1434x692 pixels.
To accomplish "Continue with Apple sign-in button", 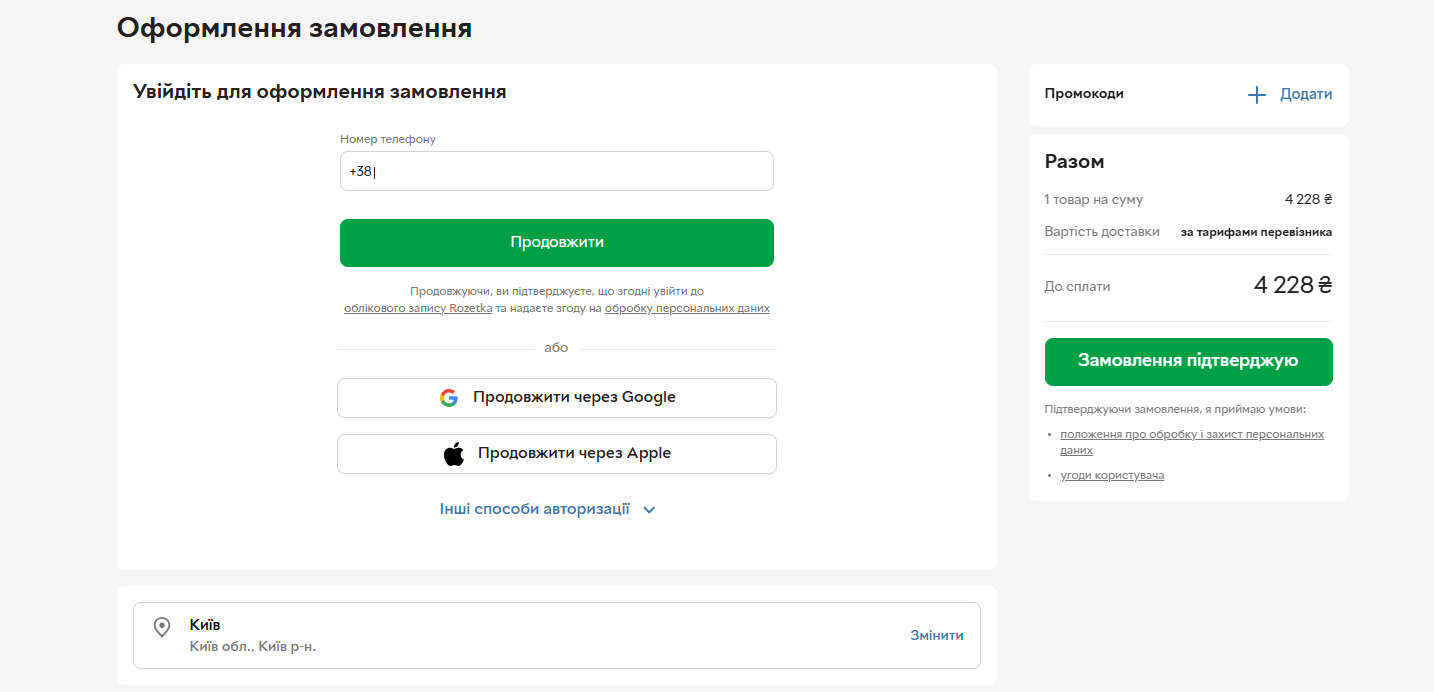I will pyautogui.click(x=557, y=454).
